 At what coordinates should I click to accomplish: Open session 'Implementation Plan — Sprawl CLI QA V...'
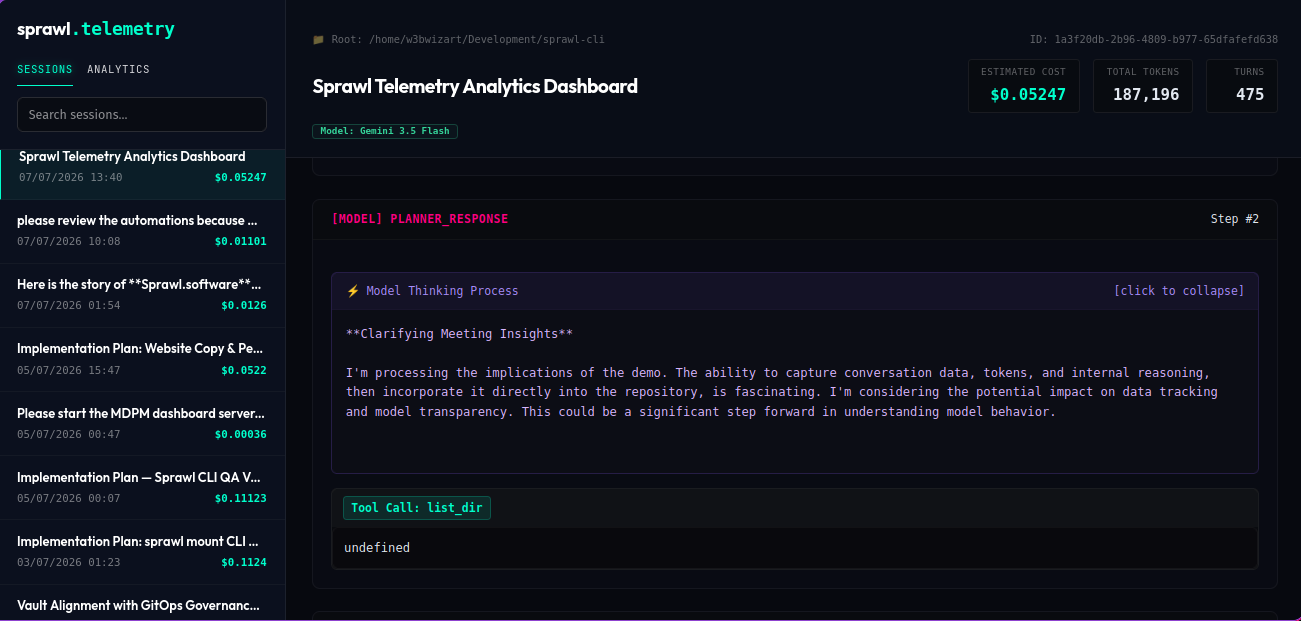click(x=142, y=487)
